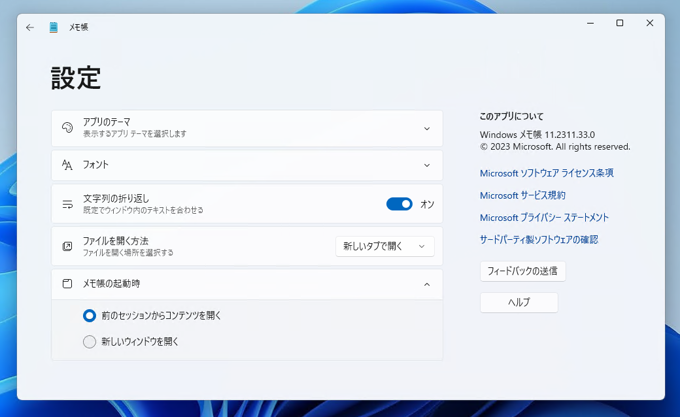The width and height of the screenshot is (680, 417).
Task: Click the このアプリについて heading
Action: 512,116
